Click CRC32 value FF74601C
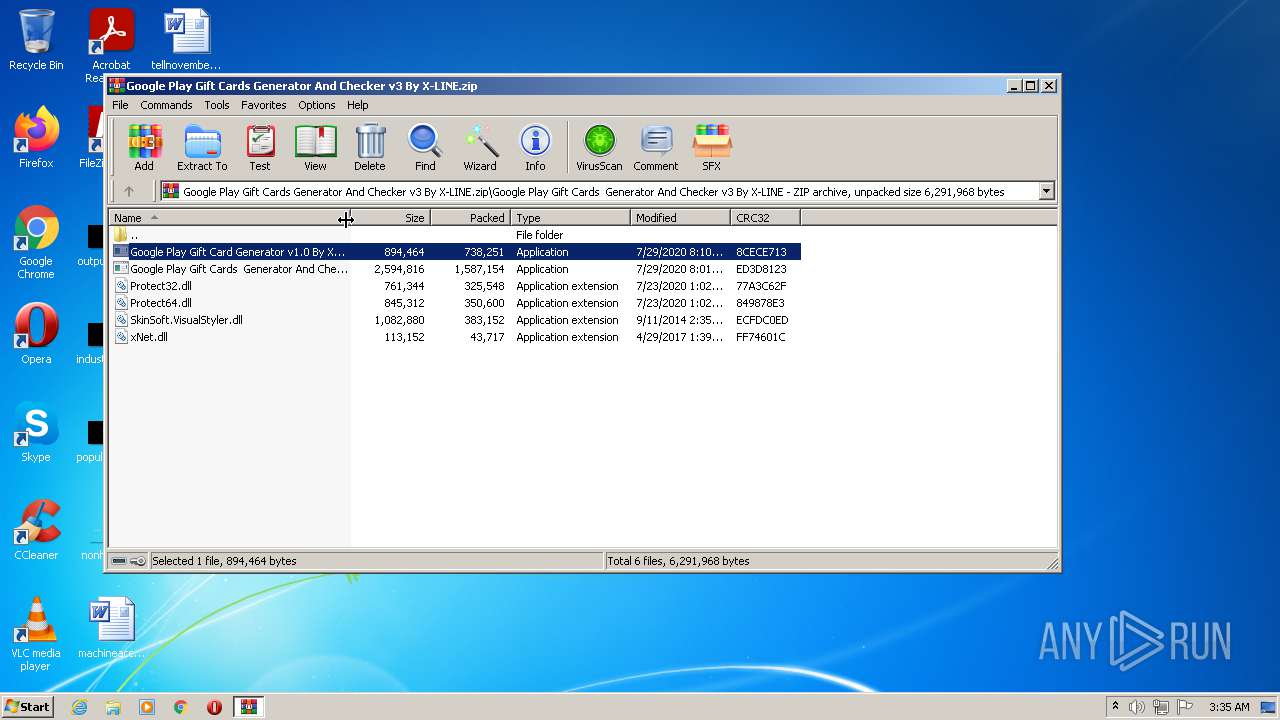1280x720 pixels. point(761,337)
